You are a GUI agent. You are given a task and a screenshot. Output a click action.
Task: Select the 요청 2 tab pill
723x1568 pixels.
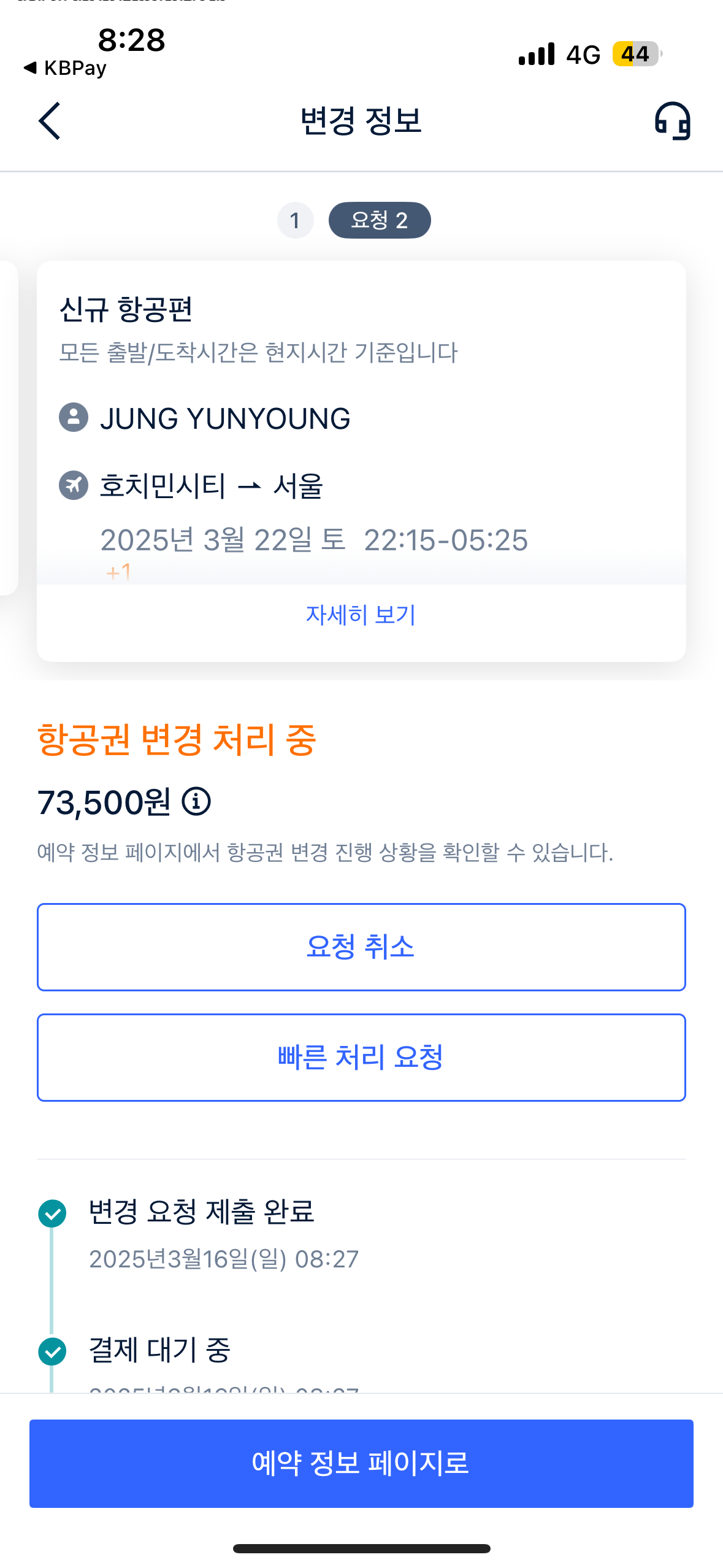[x=379, y=220]
